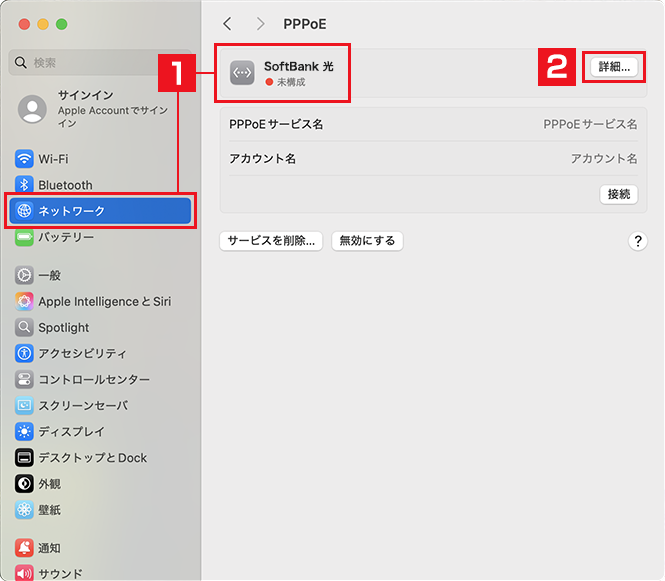Click the 検索 search field
This screenshot has height=581, width=665.
pos(100,62)
